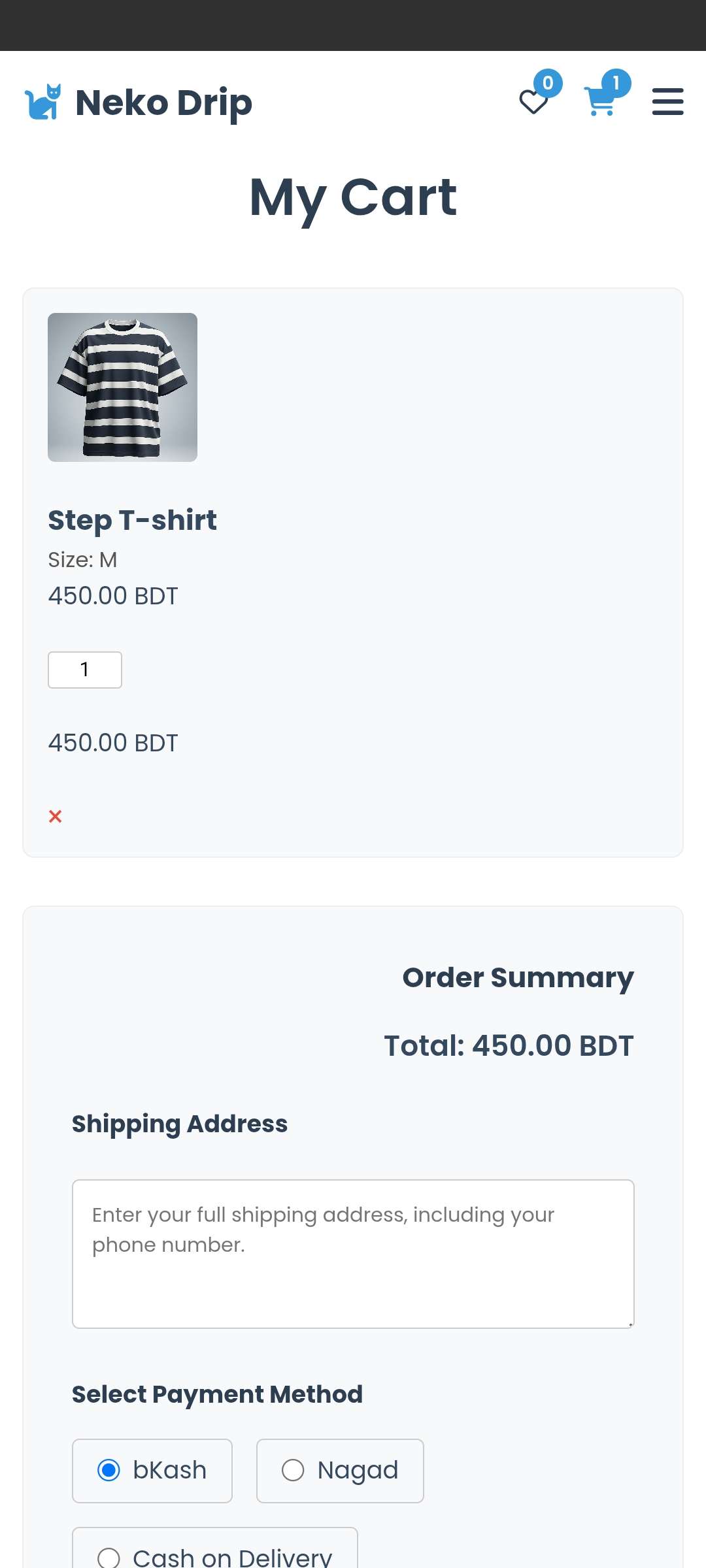Select the Nagad payment option
This screenshot has width=706, height=1568.
coord(293,1470)
